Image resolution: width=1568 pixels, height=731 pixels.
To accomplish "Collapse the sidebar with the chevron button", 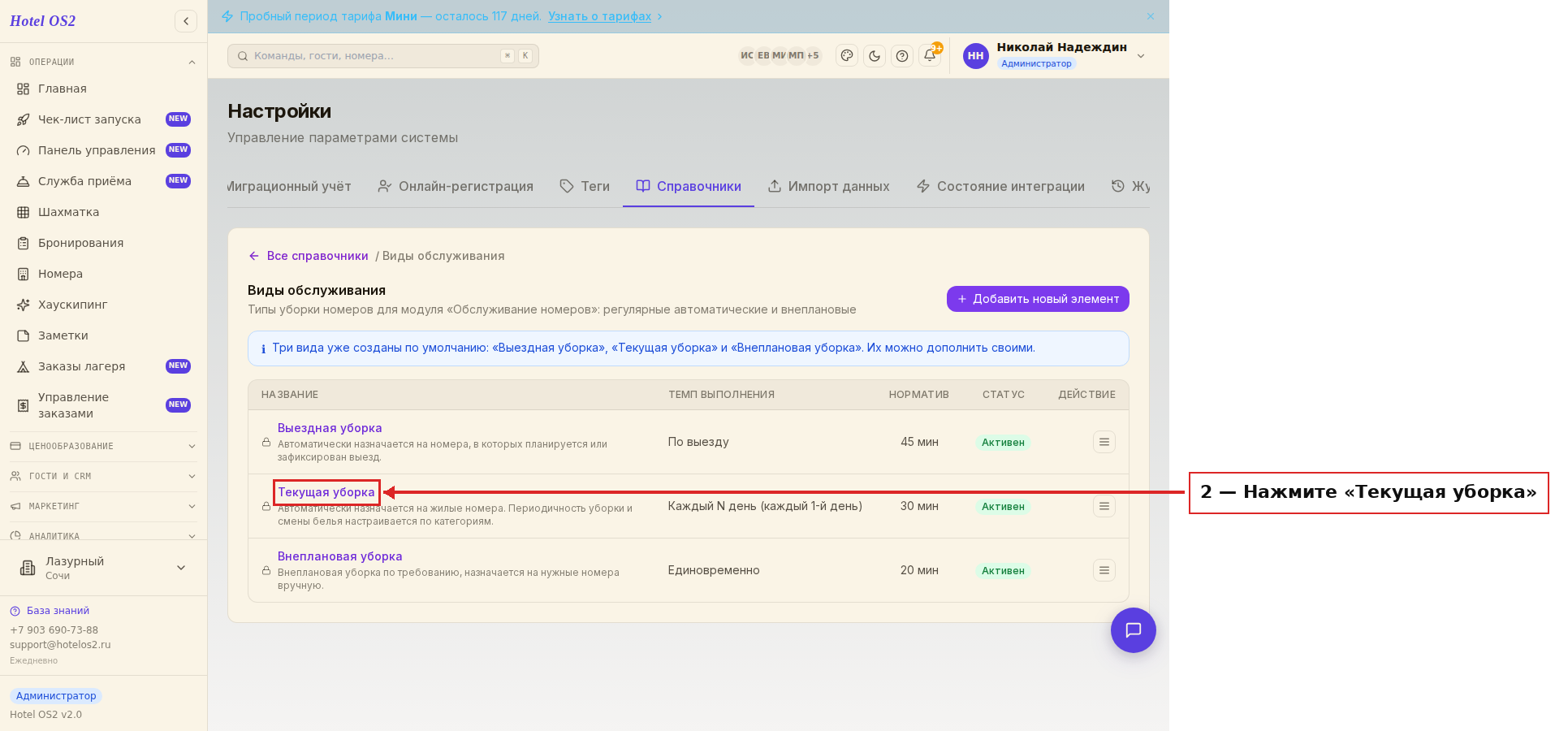I will 186,21.
